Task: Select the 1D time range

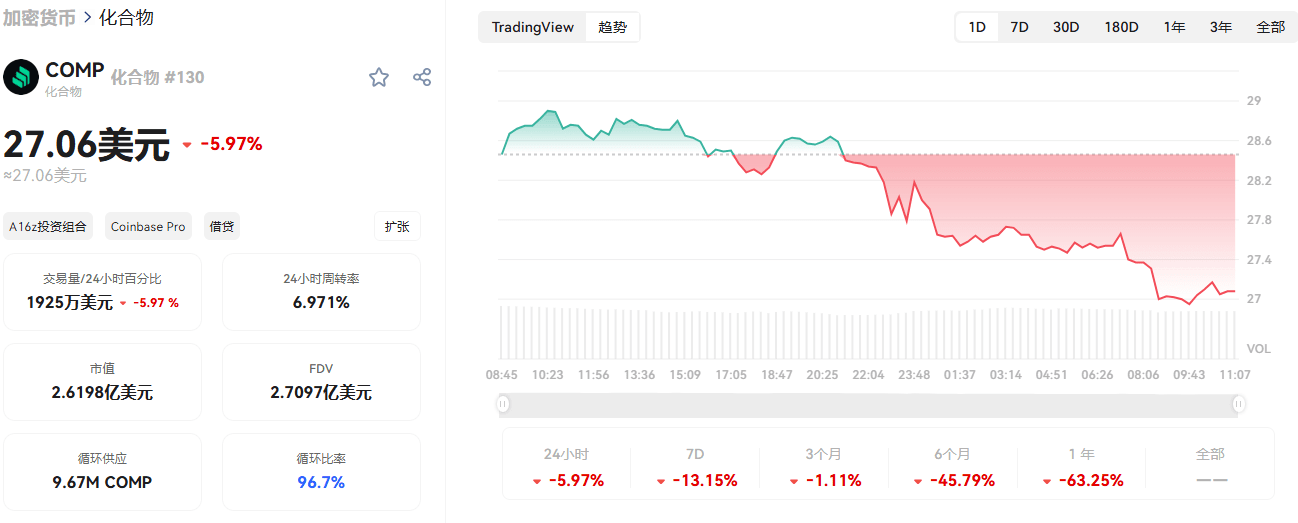Action: click(977, 27)
